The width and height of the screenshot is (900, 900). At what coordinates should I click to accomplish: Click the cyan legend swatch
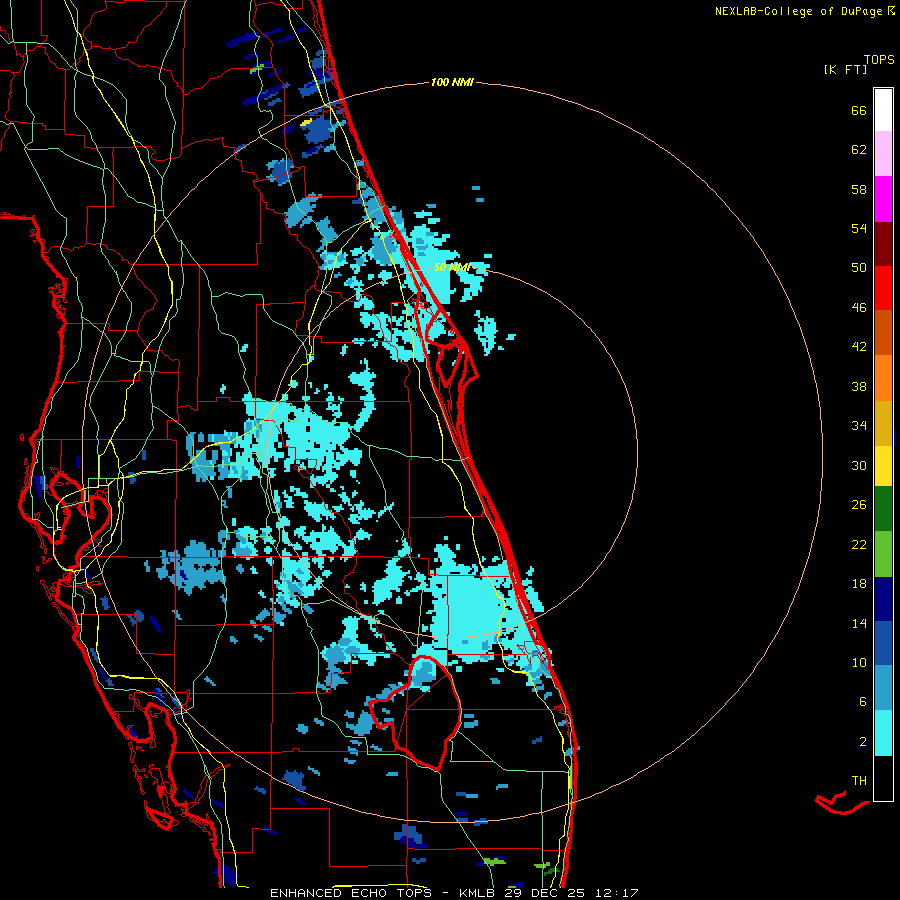click(x=883, y=733)
